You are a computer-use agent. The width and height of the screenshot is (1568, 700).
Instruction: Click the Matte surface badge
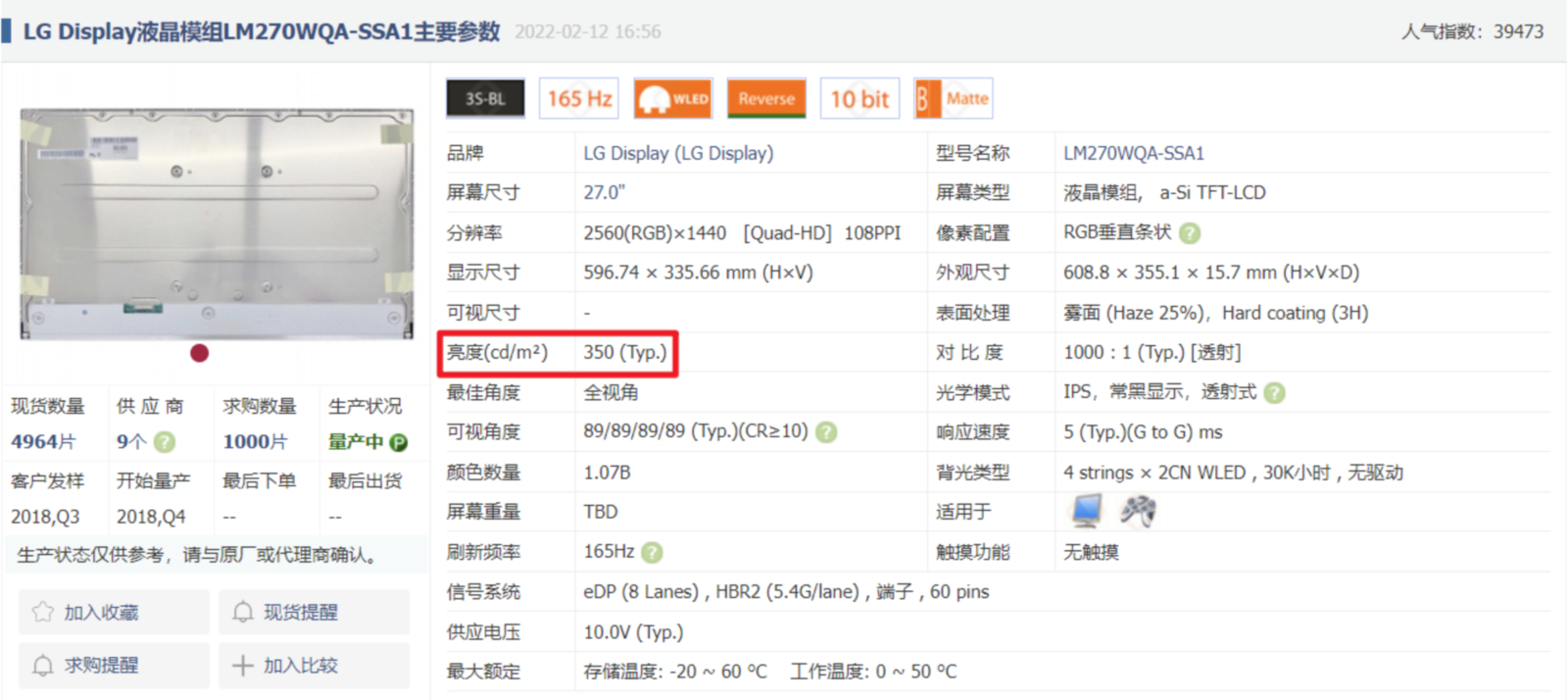[x=954, y=99]
